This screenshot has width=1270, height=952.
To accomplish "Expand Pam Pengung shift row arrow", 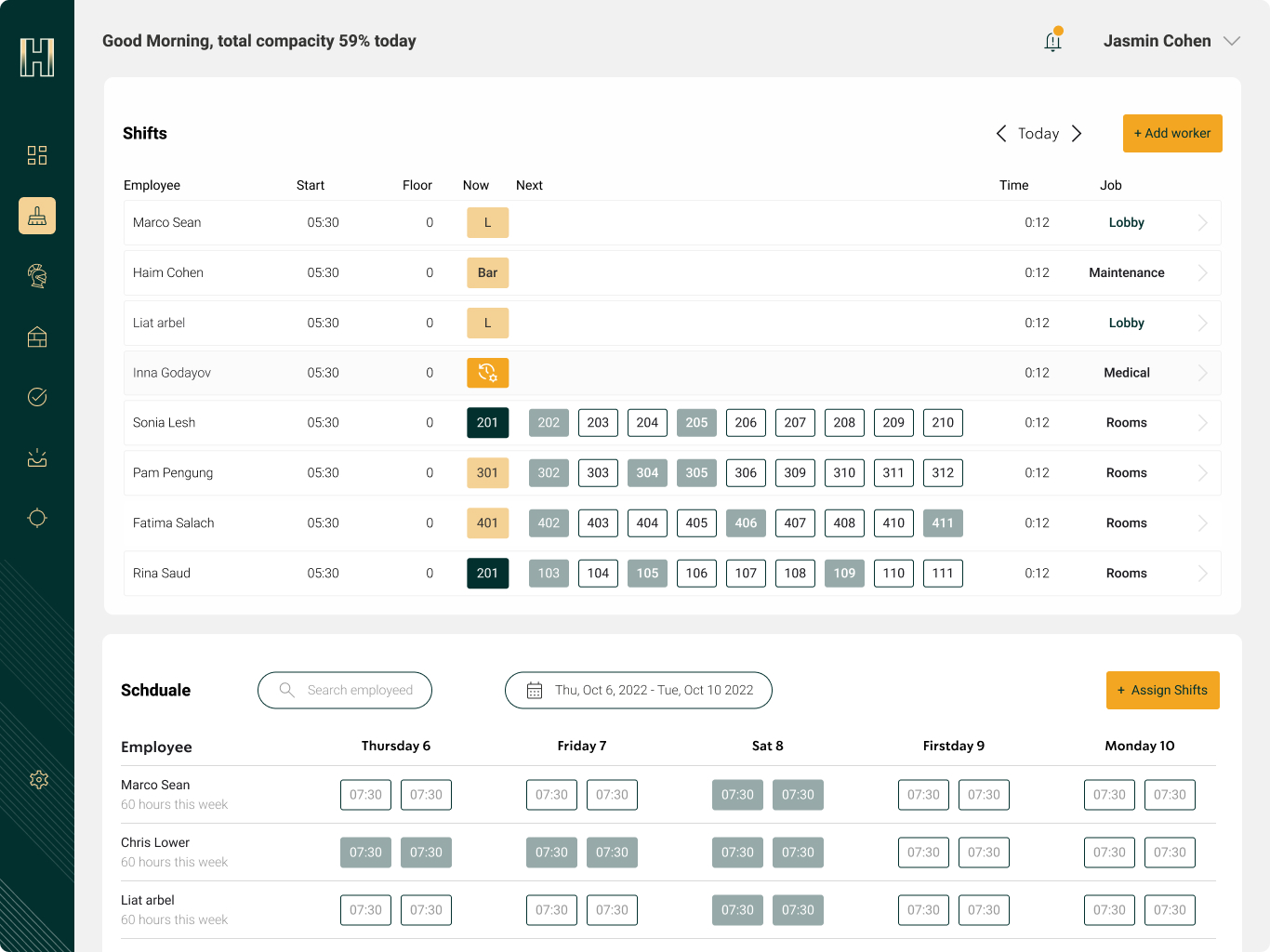I will point(1202,473).
